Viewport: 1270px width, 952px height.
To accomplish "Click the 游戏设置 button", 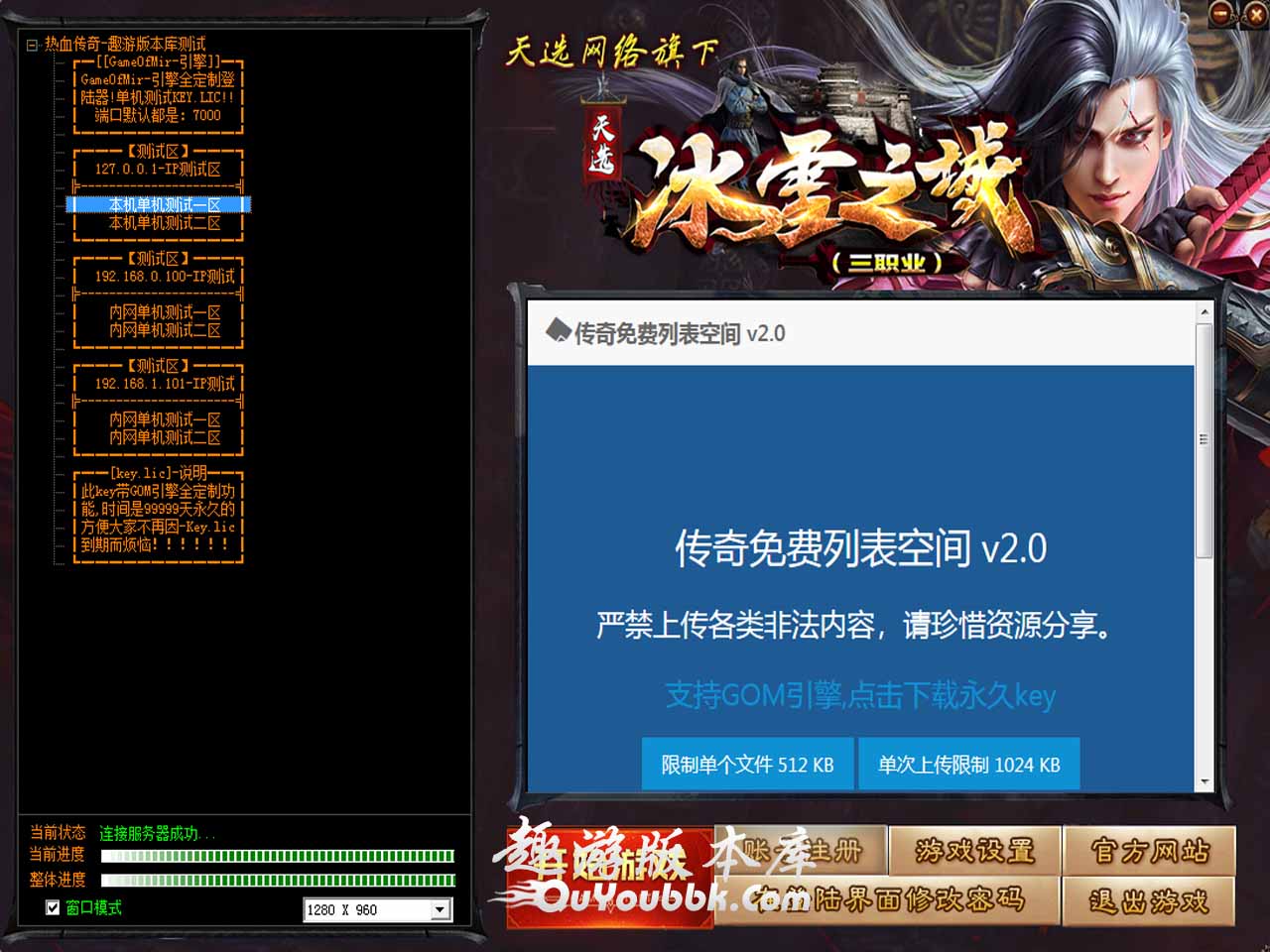I will tap(974, 851).
